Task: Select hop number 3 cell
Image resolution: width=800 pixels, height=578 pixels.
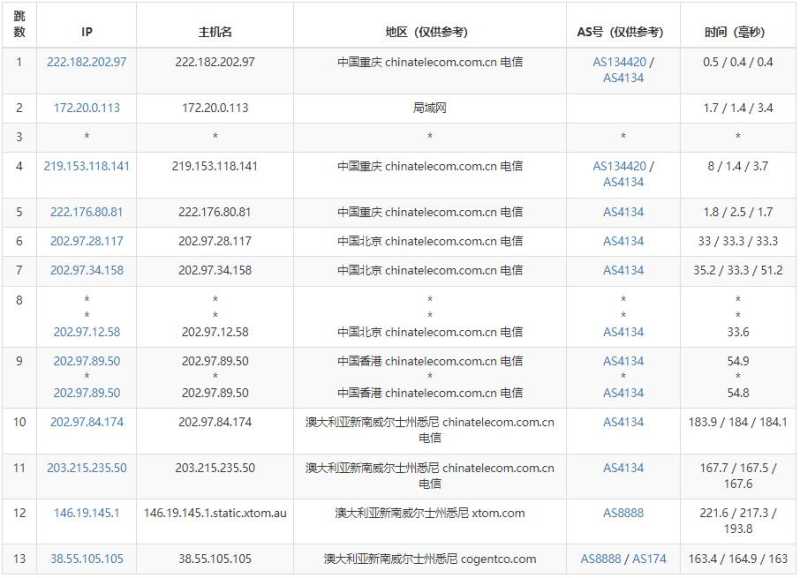Action: pyautogui.click(x=19, y=137)
